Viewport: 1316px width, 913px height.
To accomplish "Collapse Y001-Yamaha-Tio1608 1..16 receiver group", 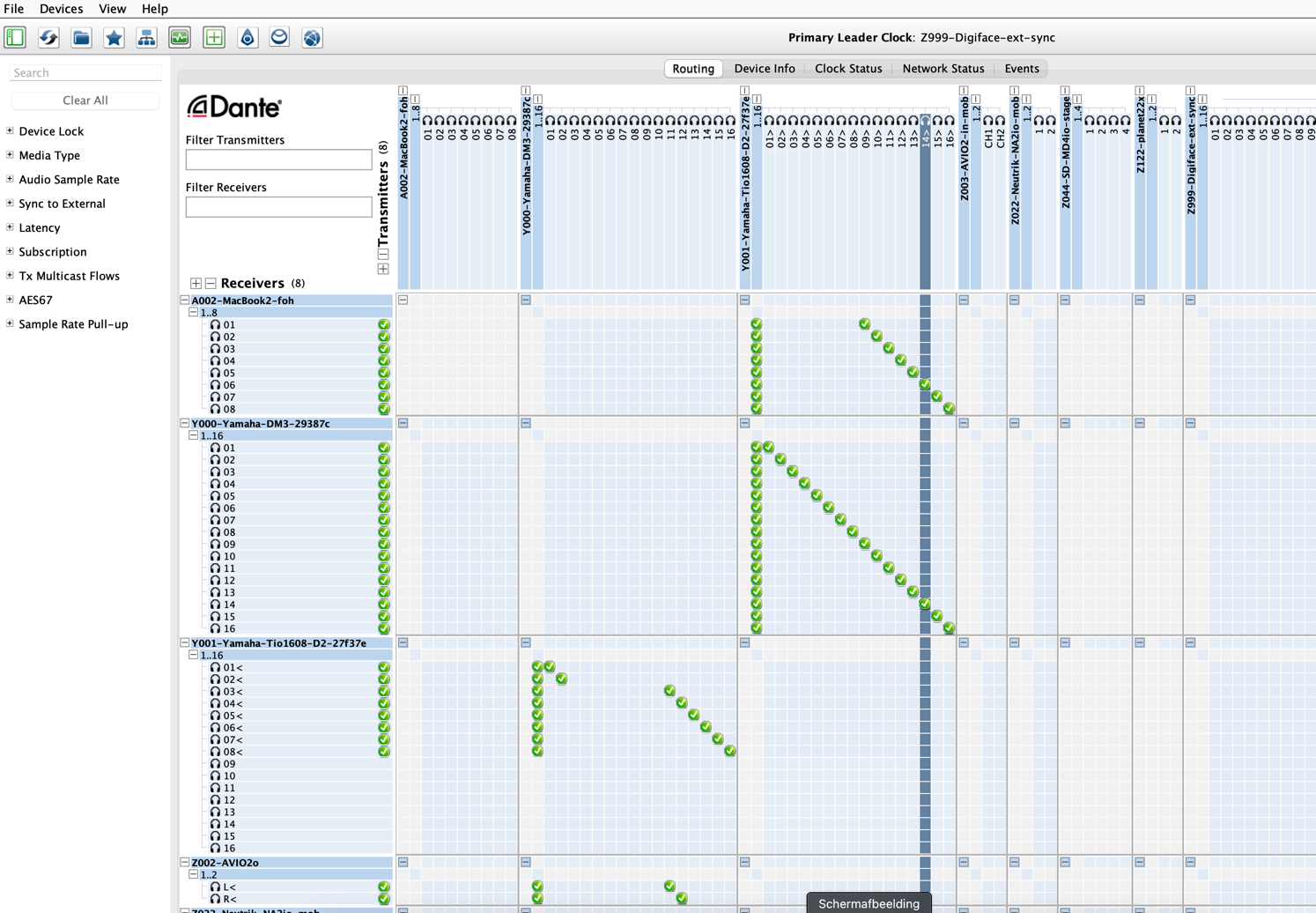I will point(194,656).
